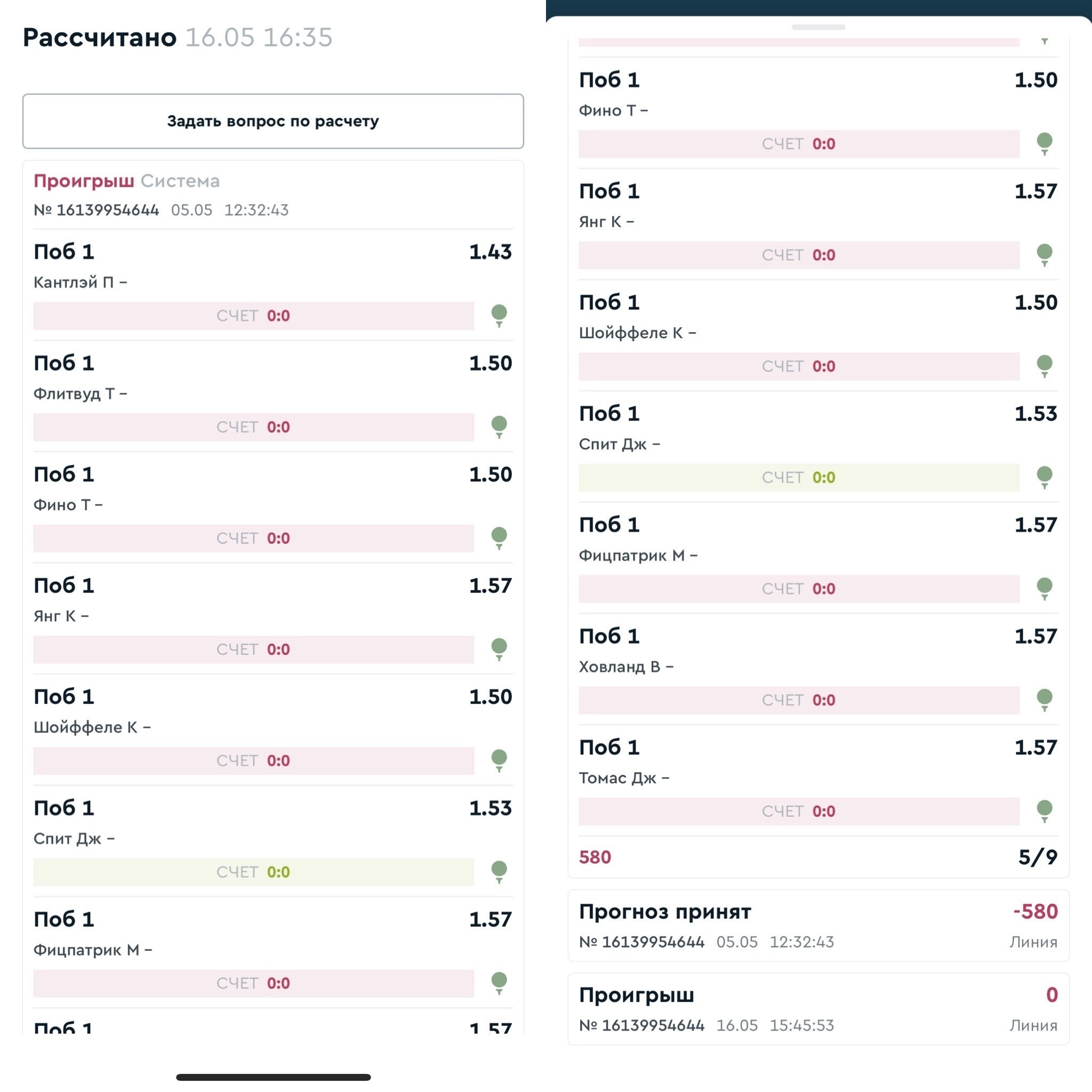The height and width of the screenshot is (1092, 1092).
Task: Select the Ховланд В bet name
Action: coord(620,667)
